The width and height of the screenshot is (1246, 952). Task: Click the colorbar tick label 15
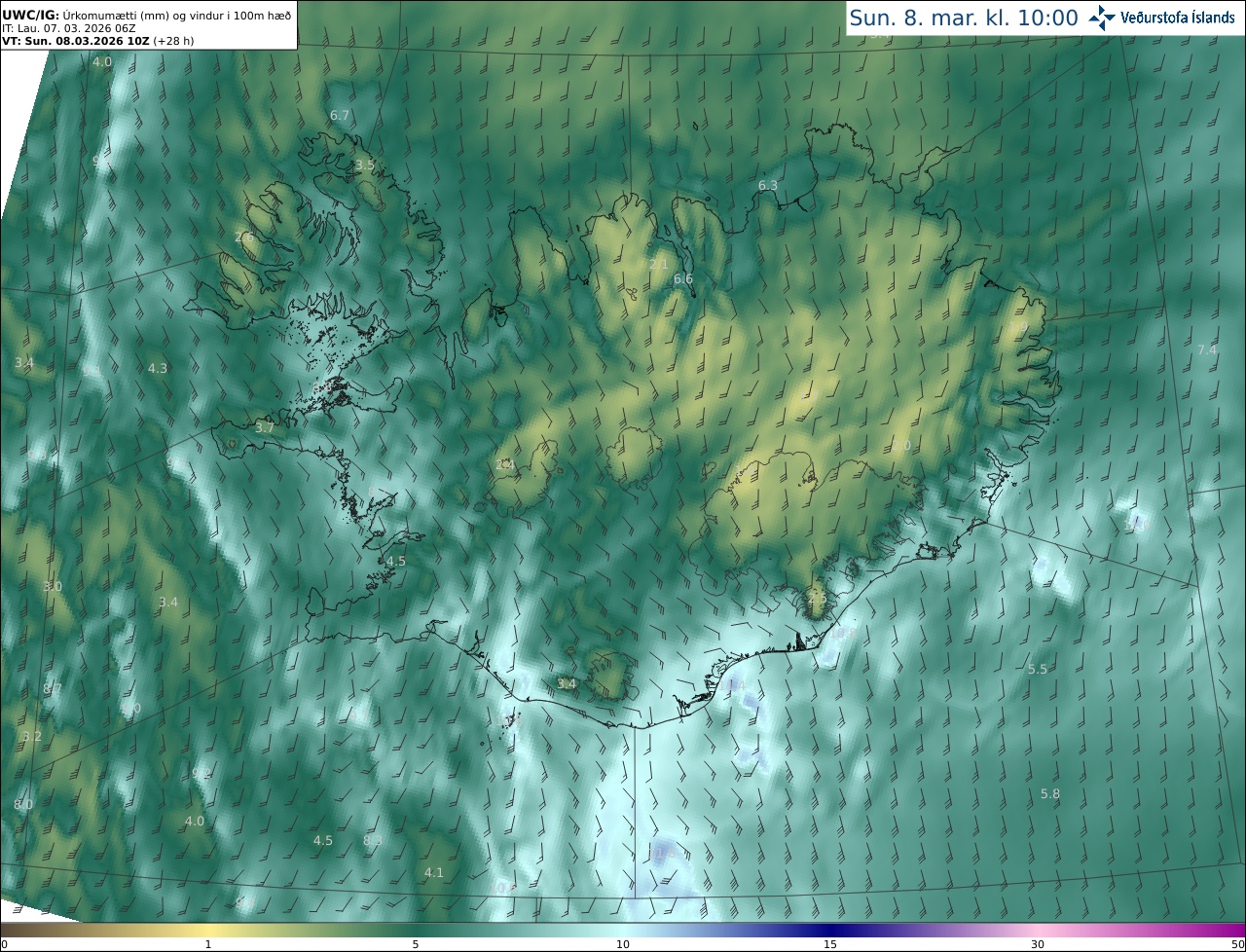click(x=830, y=944)
